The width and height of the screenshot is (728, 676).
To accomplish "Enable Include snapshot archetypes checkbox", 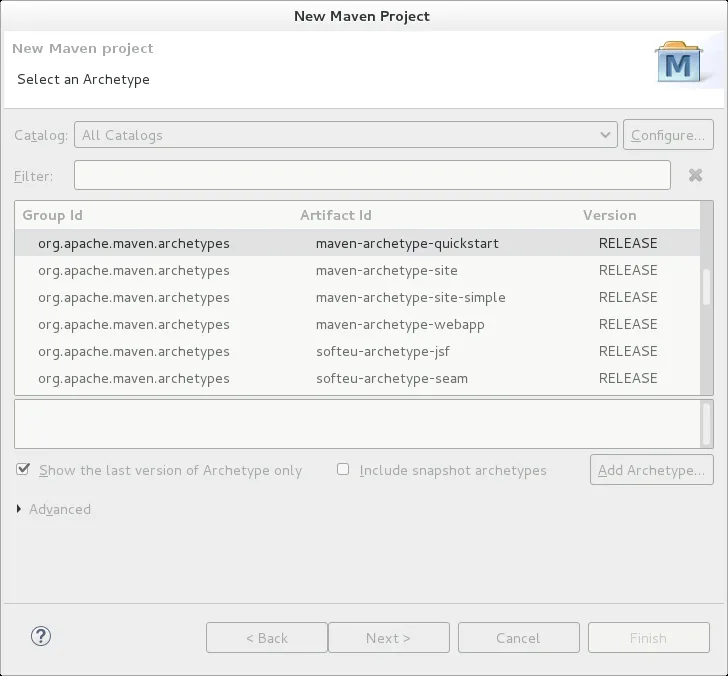I will 343,469.
